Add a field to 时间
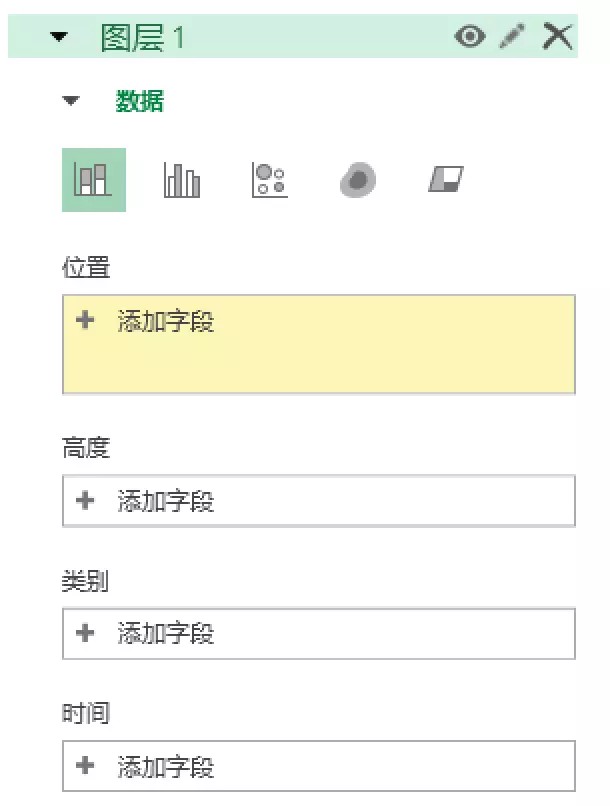This screenshot has width=610, height=806. click(x=165, y=767)
